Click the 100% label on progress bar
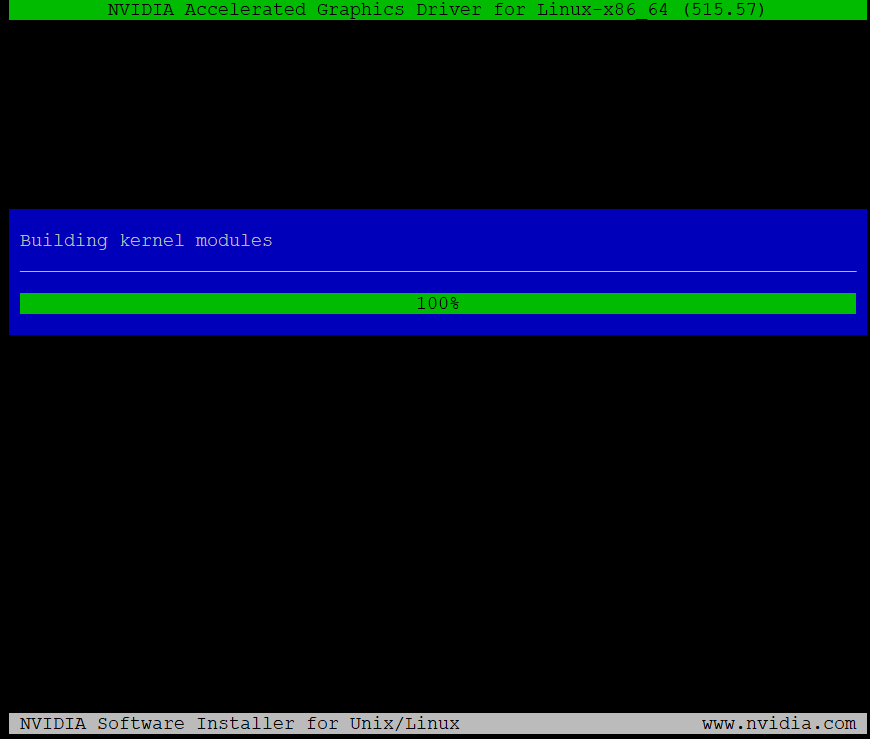870x739 pixels. (x=437, y=303)
